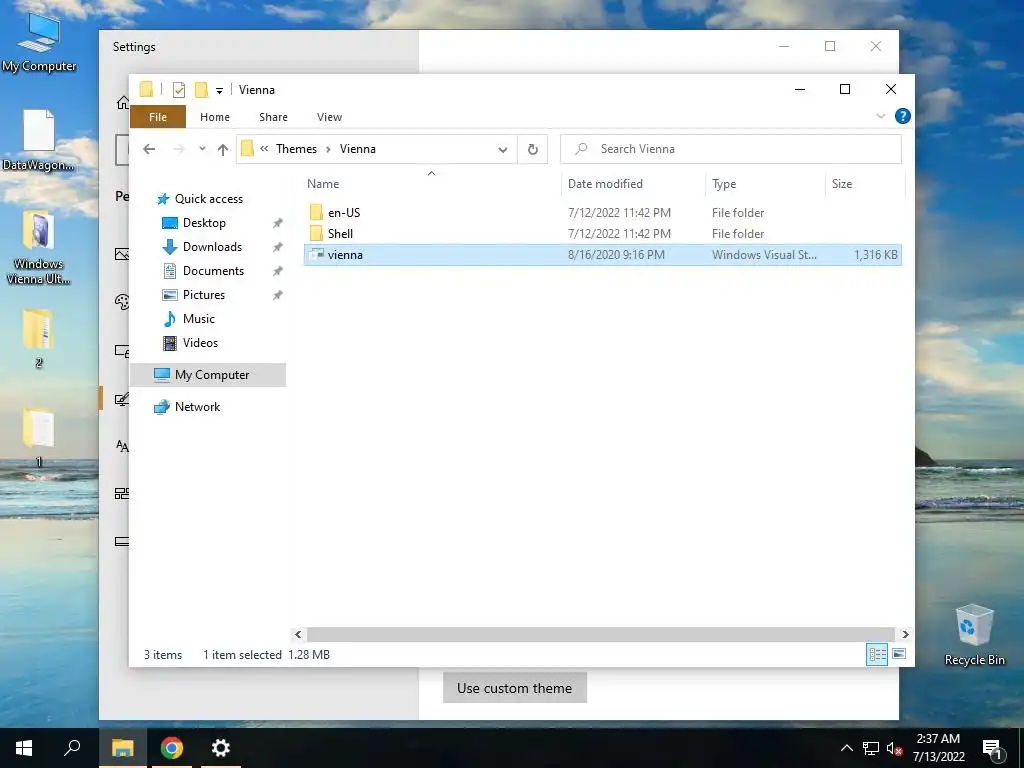Viewport: 1024px width, 768px height.
Task: Select Network in navigation pane
Action: pyautogui.click(x=197, y=407)
